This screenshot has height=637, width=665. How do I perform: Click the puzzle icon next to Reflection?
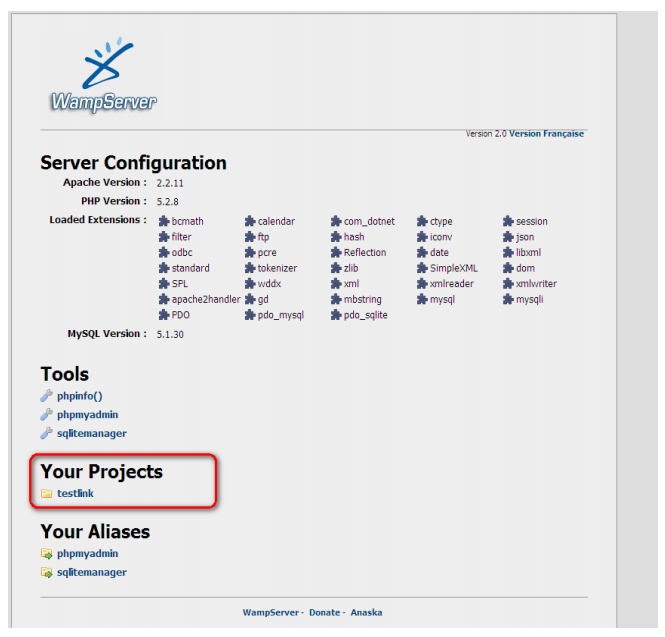point(336,252)
